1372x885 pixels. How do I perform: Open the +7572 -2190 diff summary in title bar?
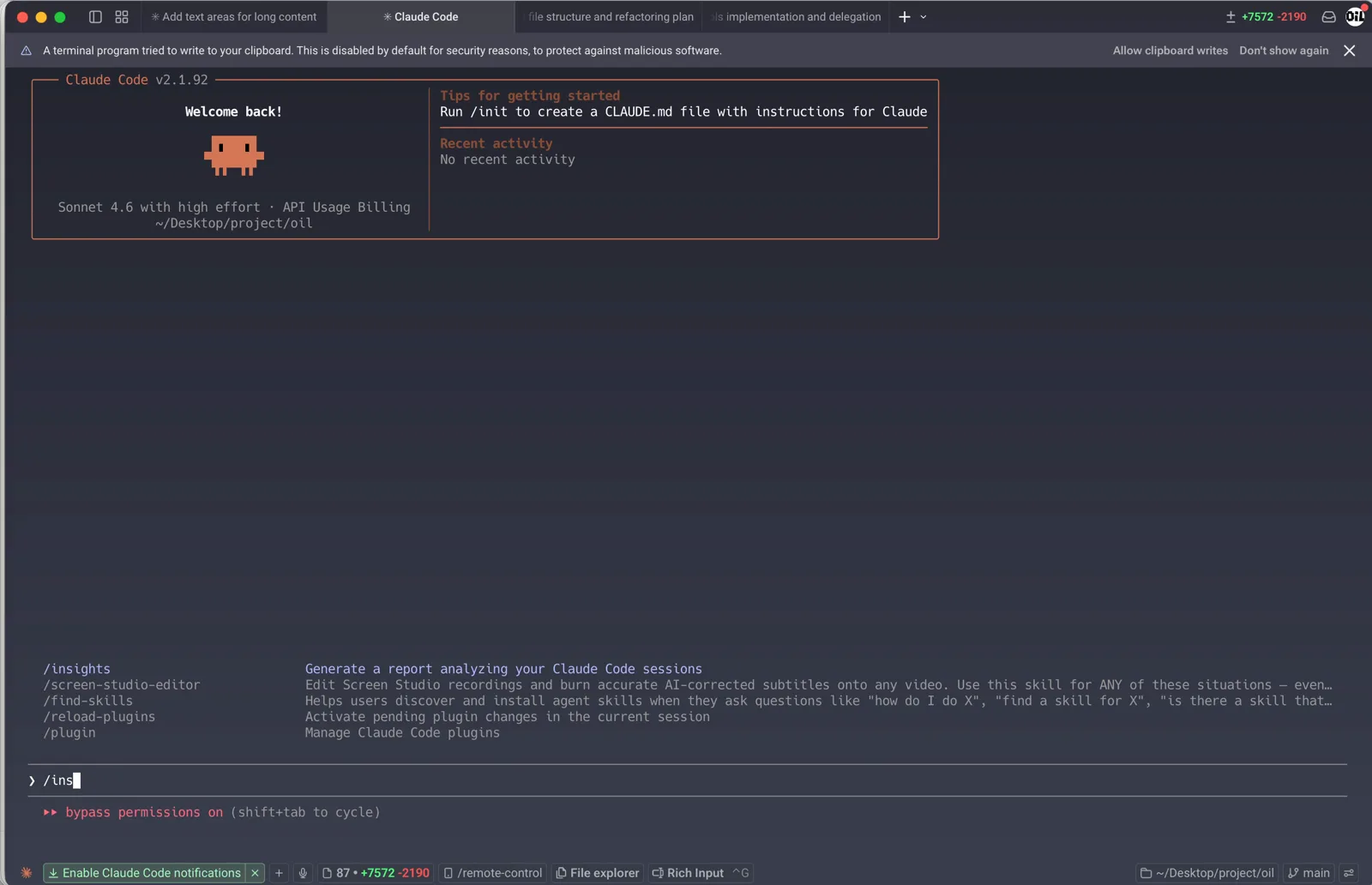(x=1266, y=17)
